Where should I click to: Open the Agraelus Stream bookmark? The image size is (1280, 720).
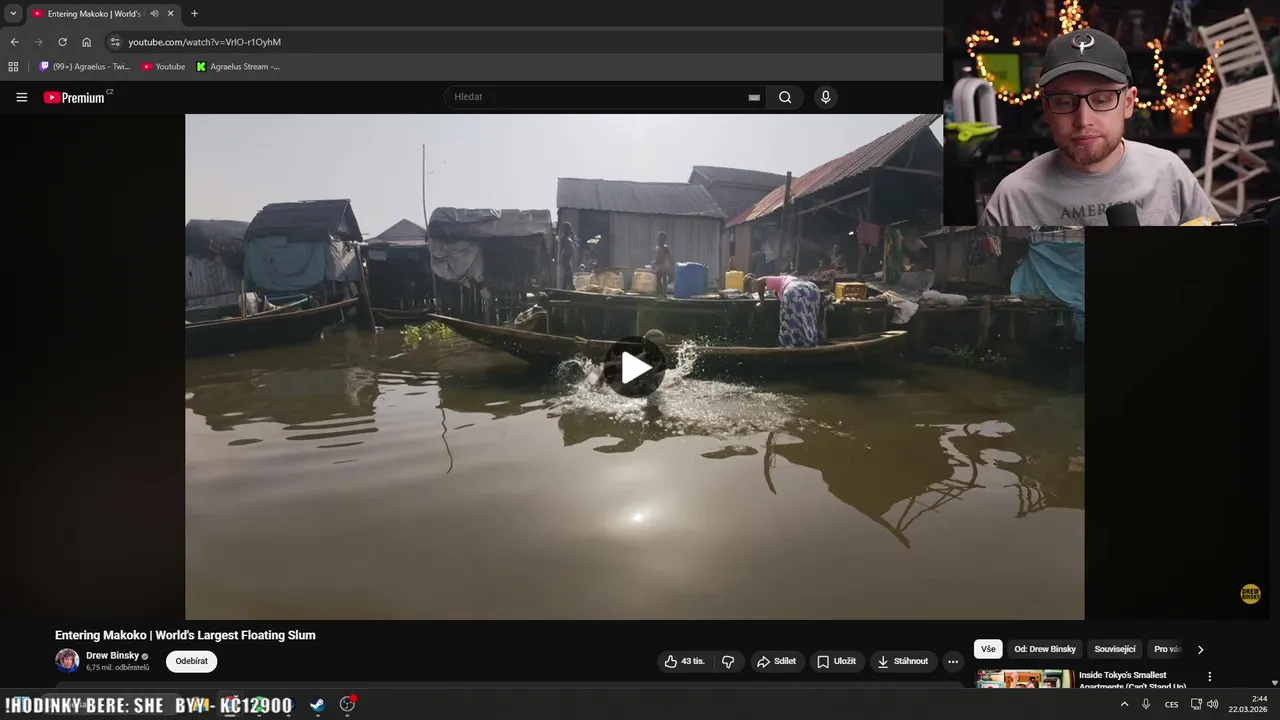tap(238, 67)
